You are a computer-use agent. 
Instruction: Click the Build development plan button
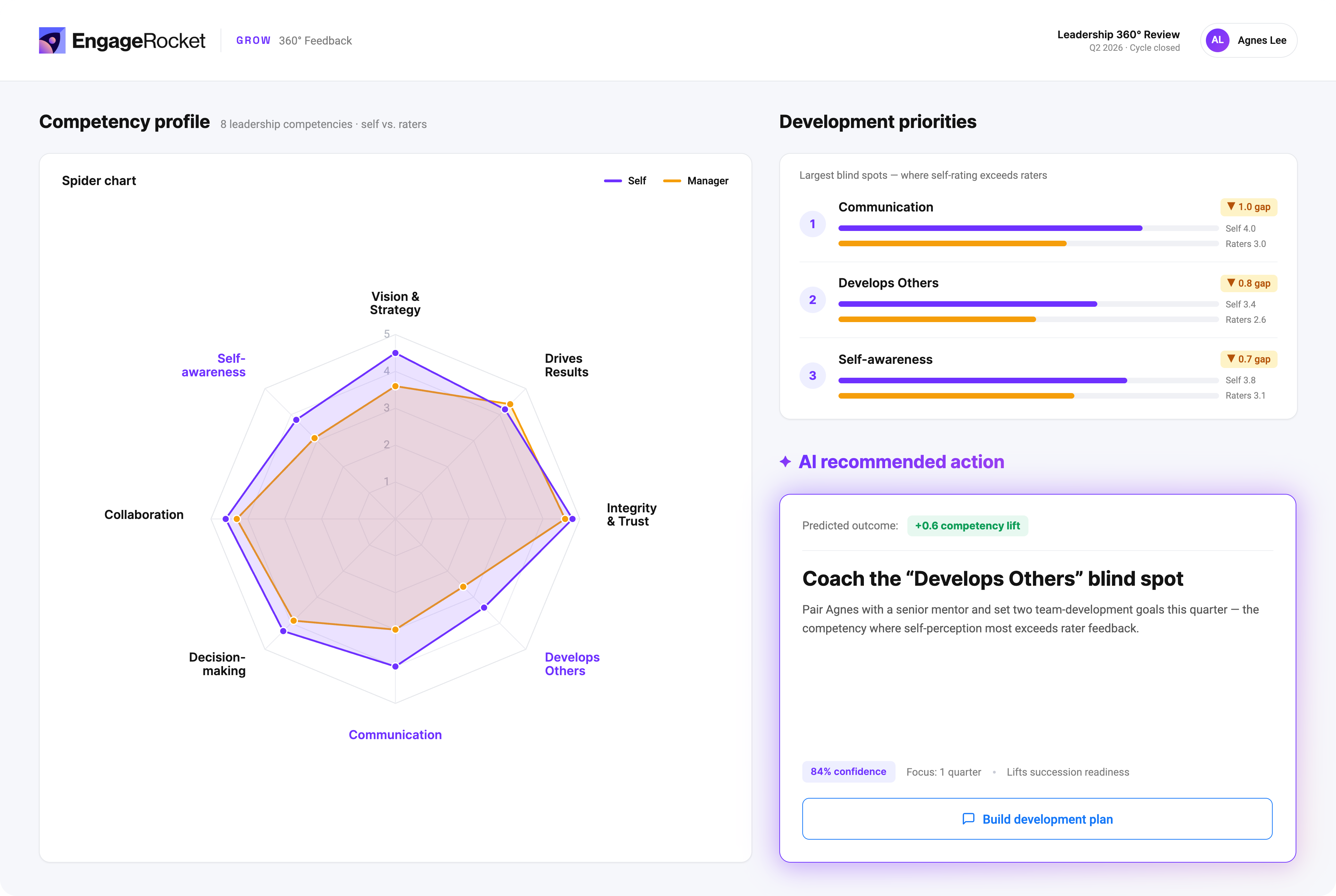pyautogui.click(x=1037, y=819)
